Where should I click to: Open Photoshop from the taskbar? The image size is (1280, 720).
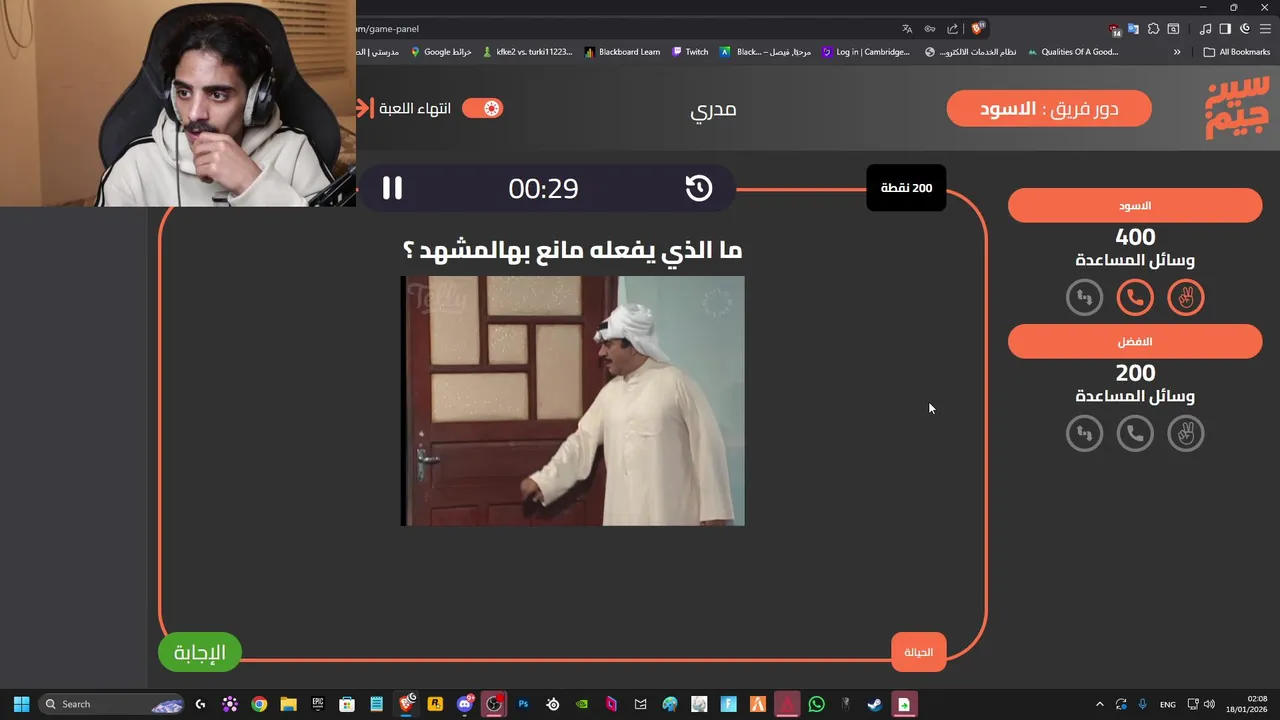pos(523,704)
